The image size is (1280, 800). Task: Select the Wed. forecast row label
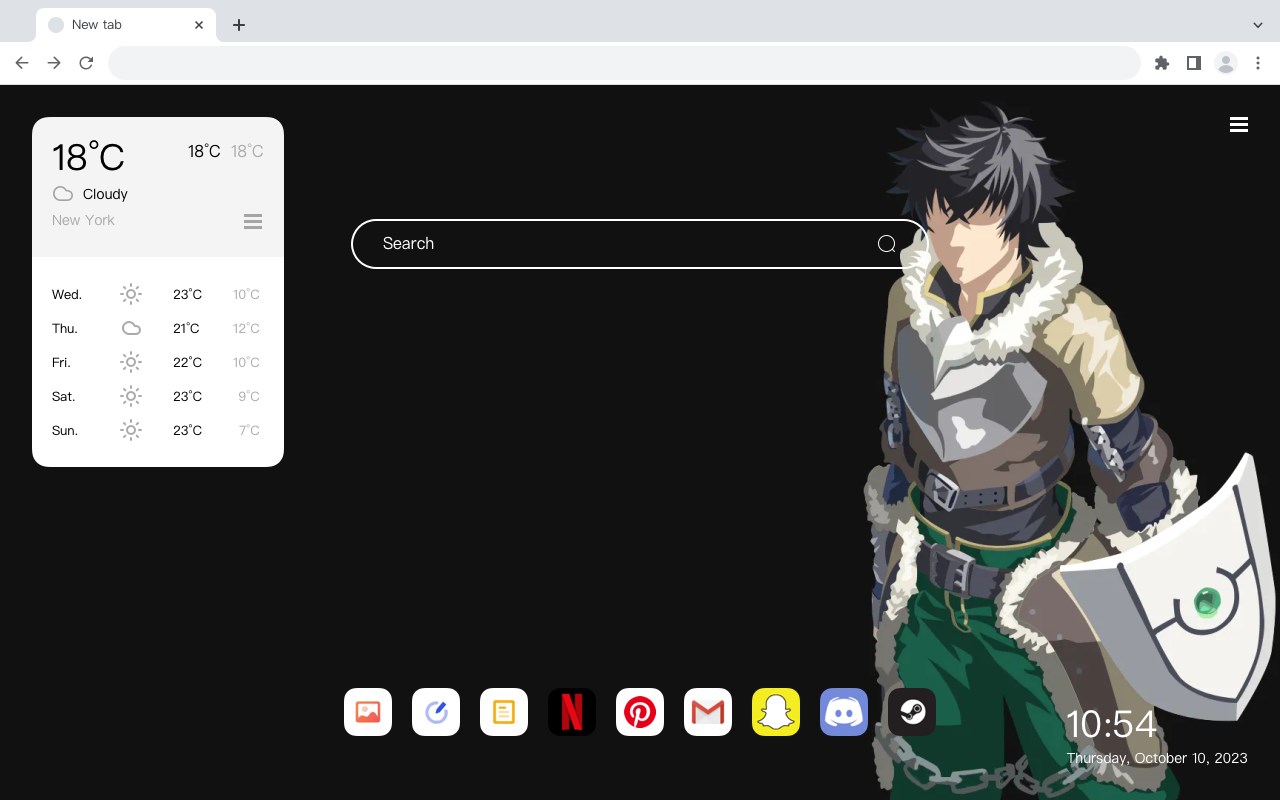[67, 294]
